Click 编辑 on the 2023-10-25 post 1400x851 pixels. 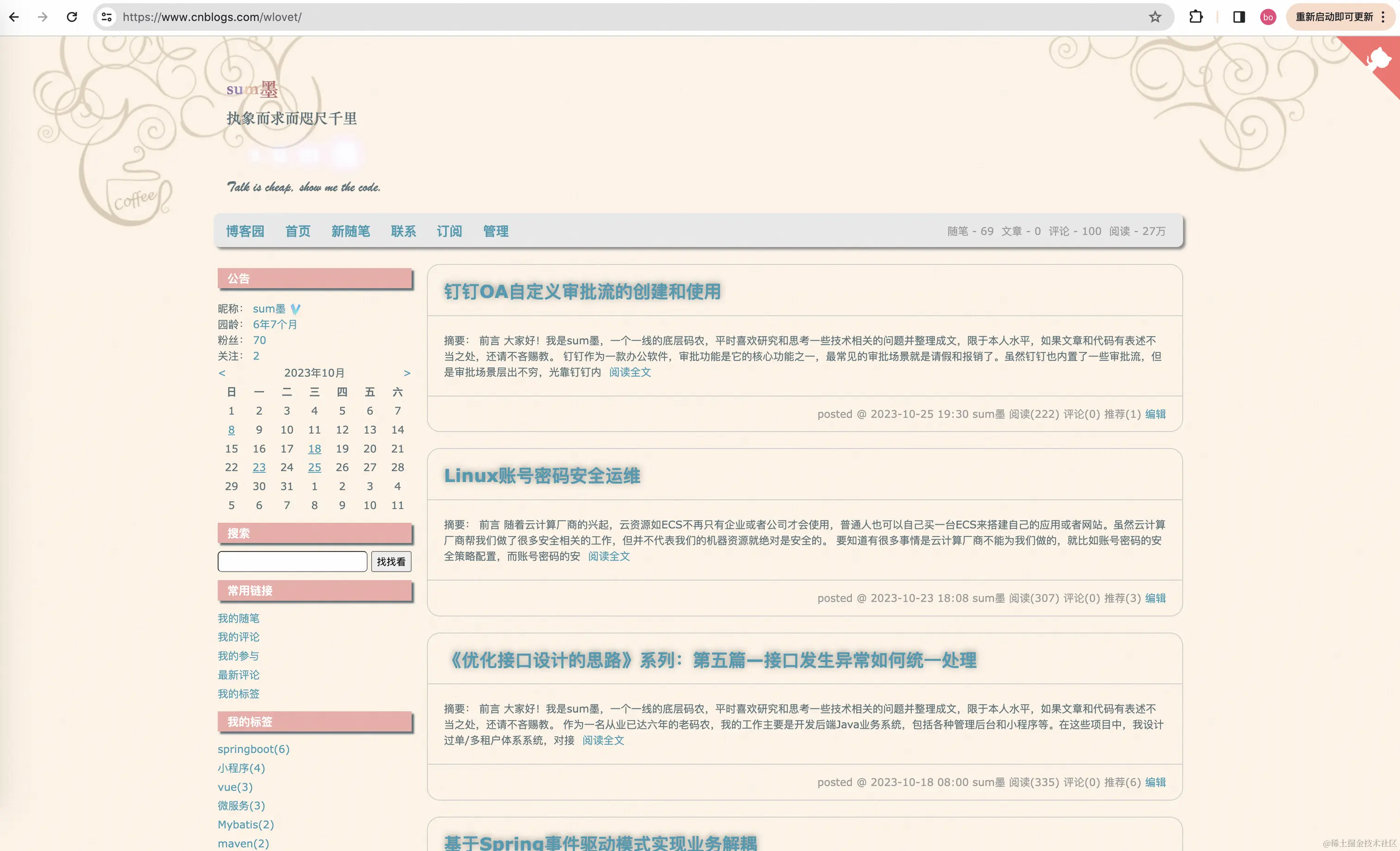tap(1155, 414)
